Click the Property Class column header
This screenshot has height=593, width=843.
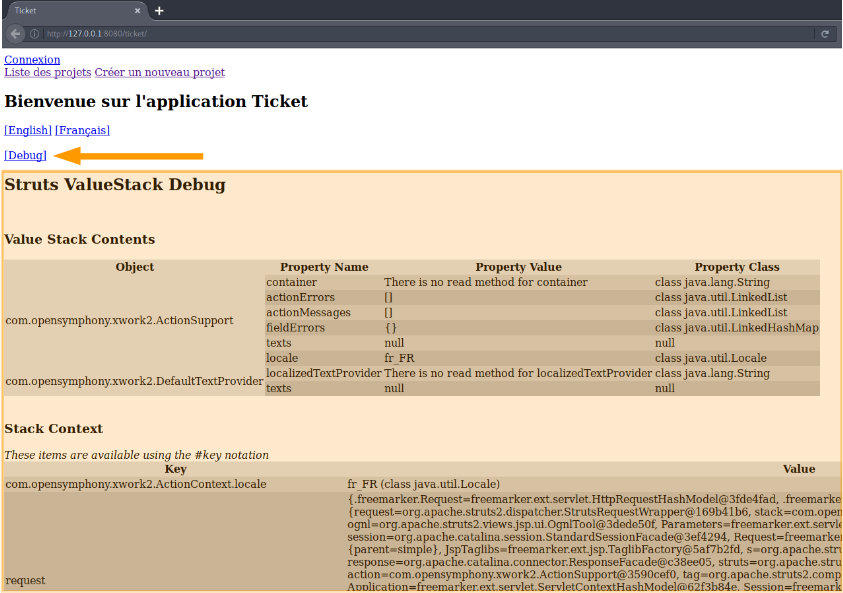tap(737, 267)
